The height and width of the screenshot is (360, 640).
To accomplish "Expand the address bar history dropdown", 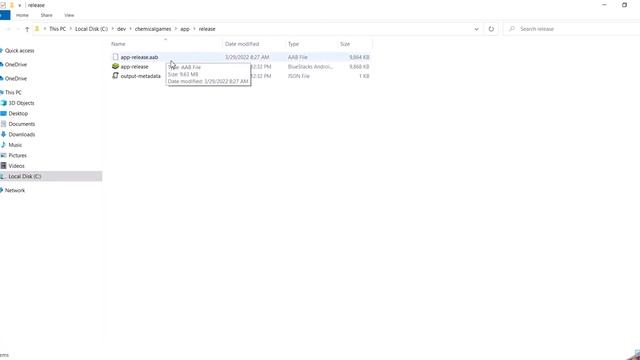I will pos(476,29).
